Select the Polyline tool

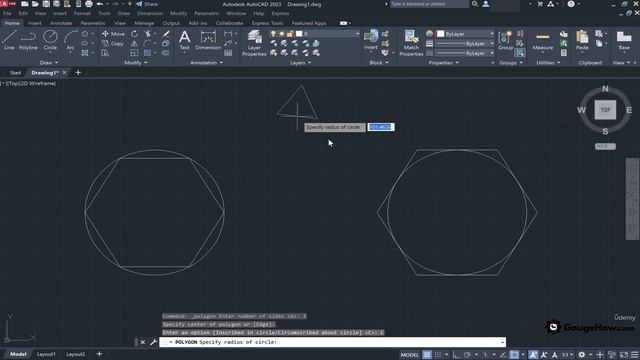point(28,40)
